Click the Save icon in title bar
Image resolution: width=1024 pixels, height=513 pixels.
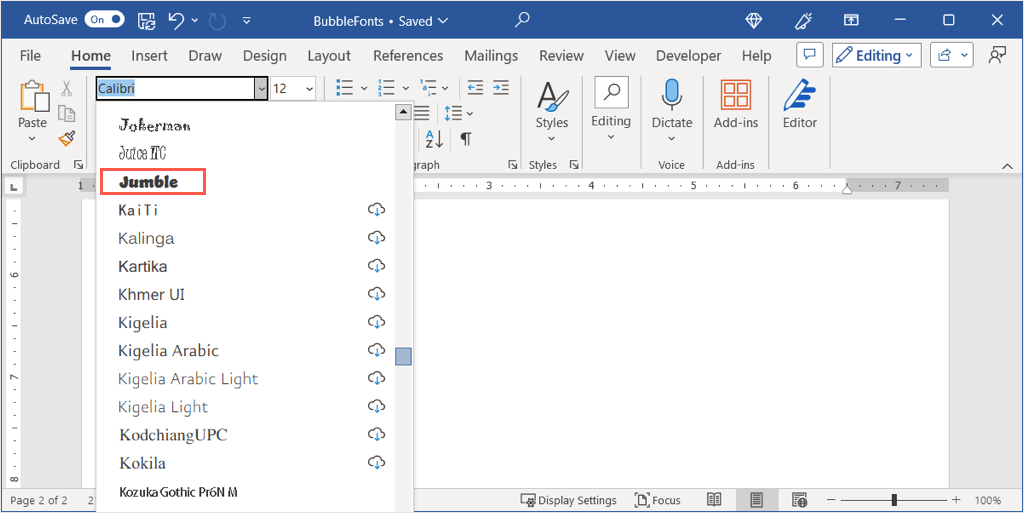[146, 20]
